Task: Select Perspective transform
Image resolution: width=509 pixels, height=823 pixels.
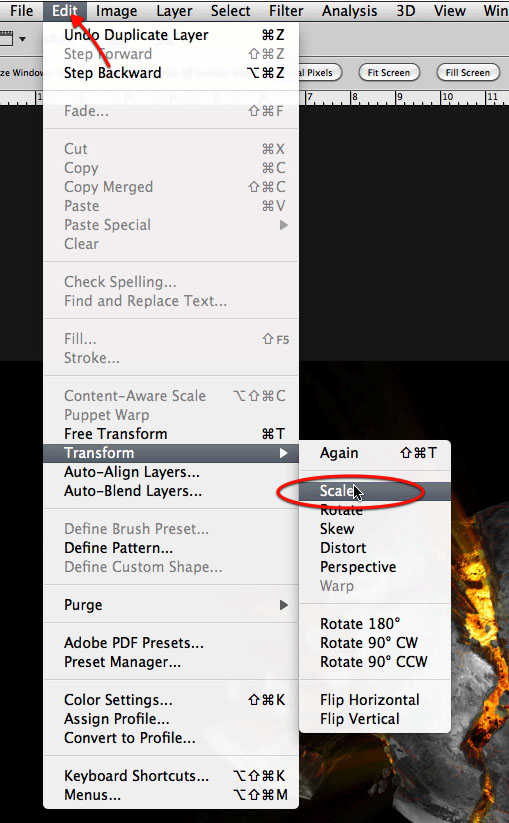Action: [x=375, y=567]
